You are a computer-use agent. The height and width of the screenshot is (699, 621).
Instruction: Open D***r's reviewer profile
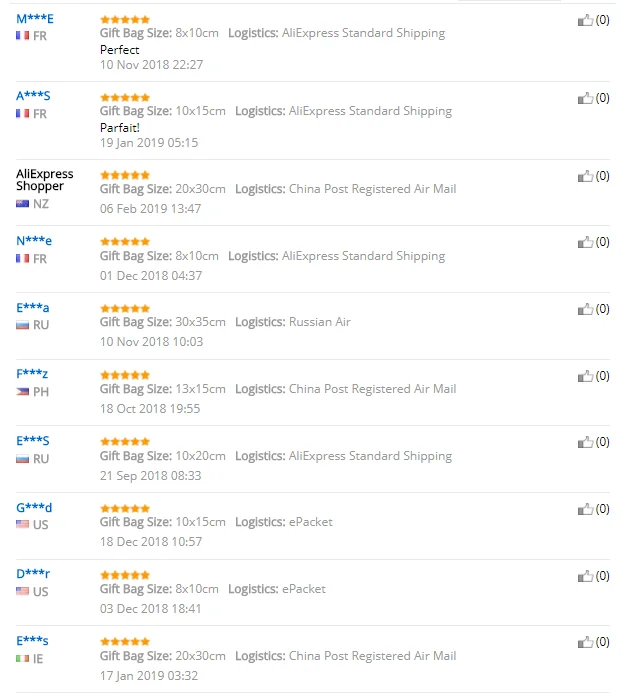tap(33, 574)
